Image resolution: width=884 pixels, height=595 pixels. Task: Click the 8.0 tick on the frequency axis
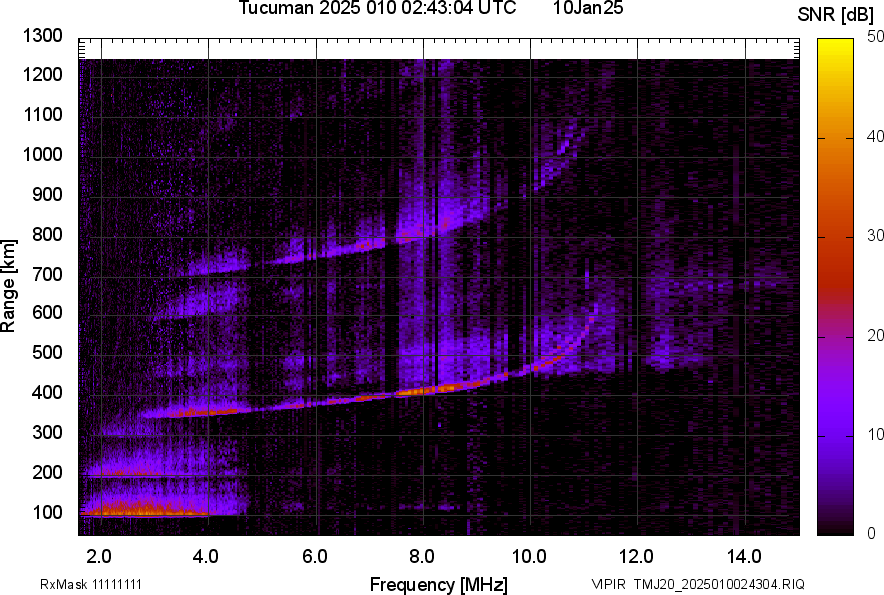click(x=421, y=556)
